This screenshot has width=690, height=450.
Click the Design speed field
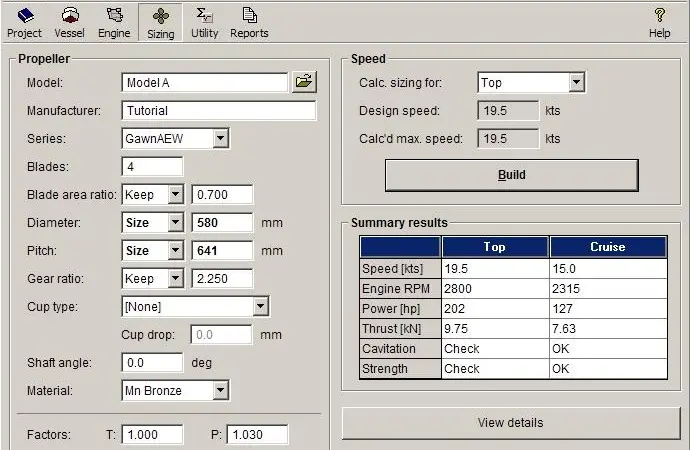tap(508, 110)
